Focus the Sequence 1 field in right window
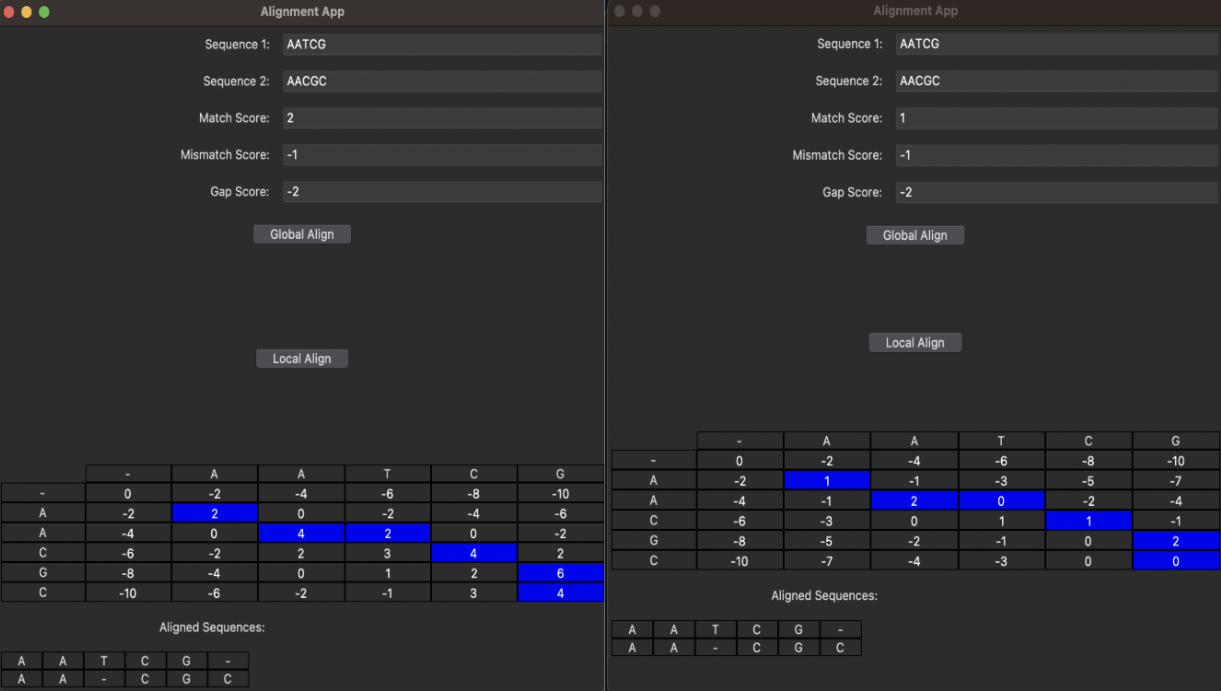The height and width of the screenshot is (691, 1221). point(1054,44)
